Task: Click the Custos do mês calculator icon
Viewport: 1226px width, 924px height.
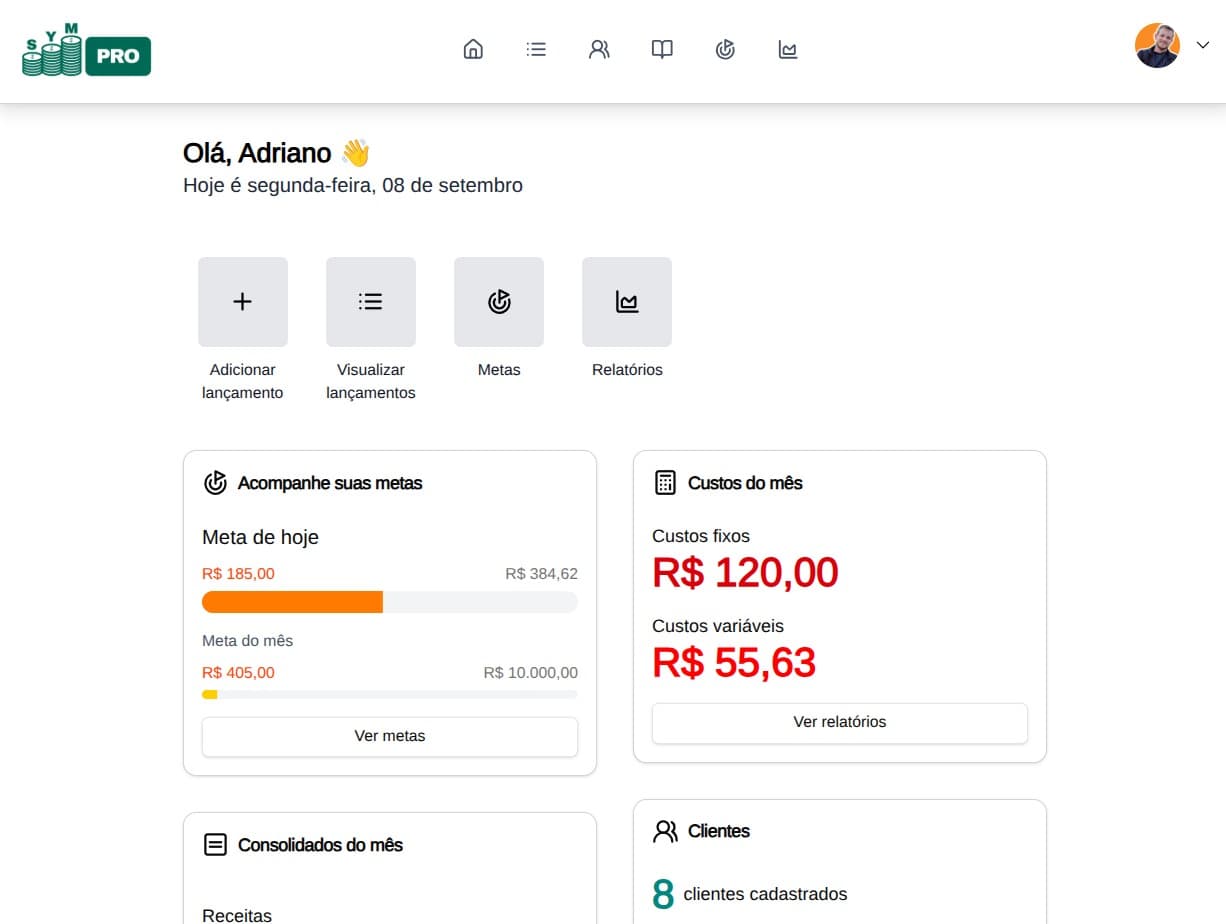Action: pos(665,483)
